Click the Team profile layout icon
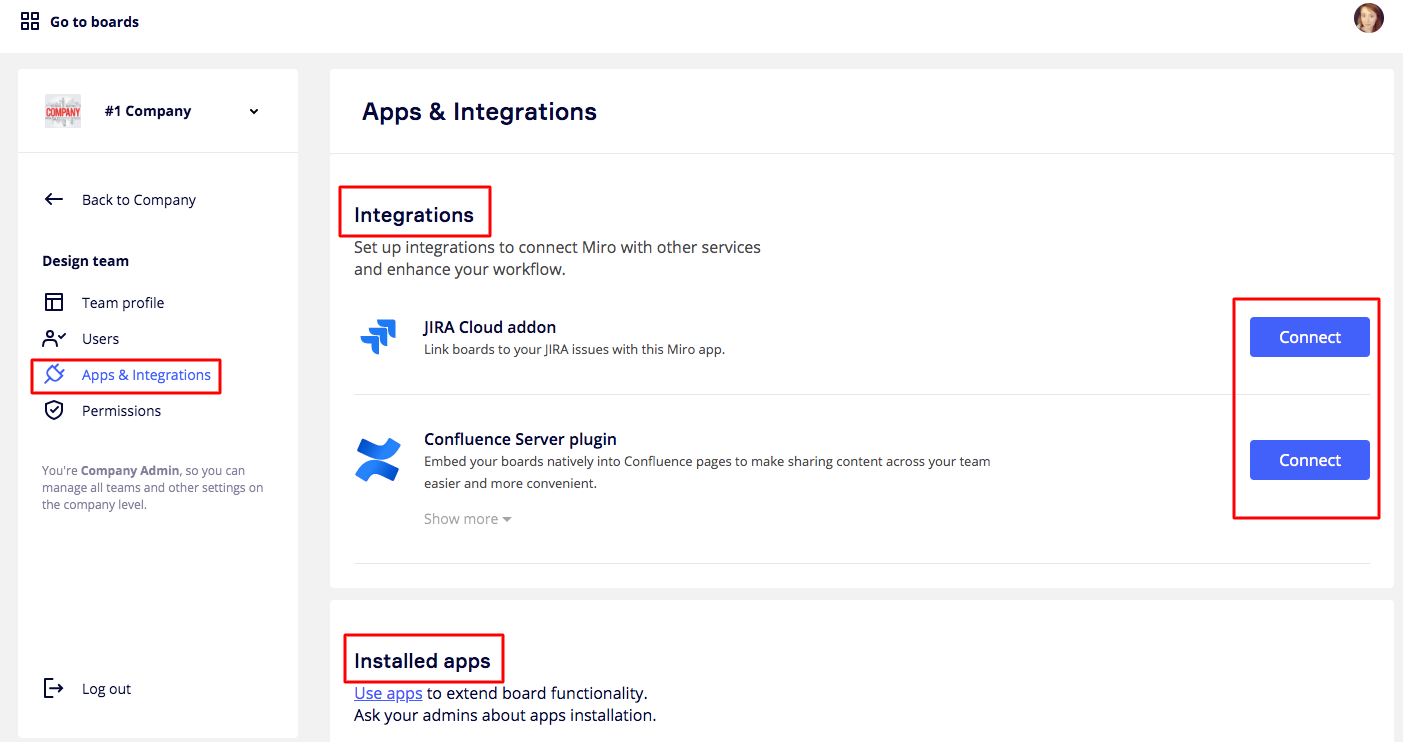 click(54, 302)
